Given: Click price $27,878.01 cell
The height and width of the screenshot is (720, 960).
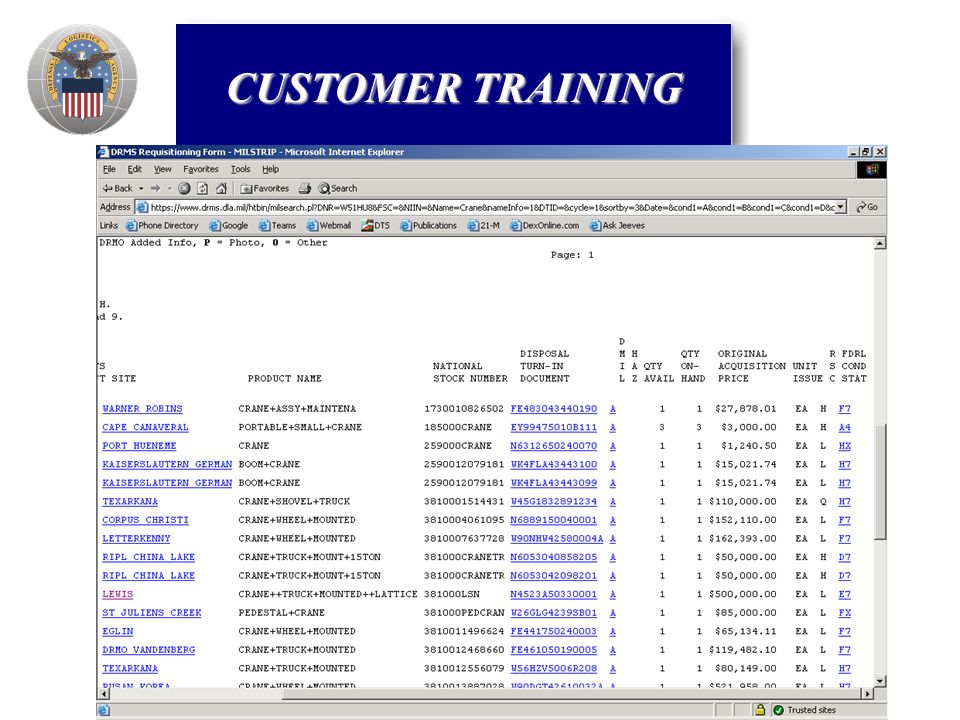Looking at the screenshot, I should 745,408.
